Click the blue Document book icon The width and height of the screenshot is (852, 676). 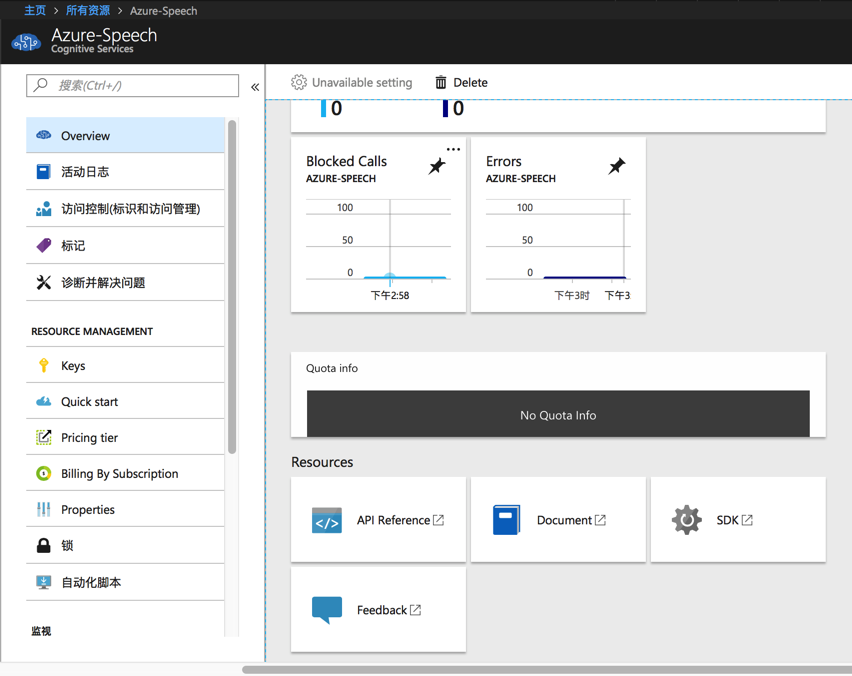point(506,520)
